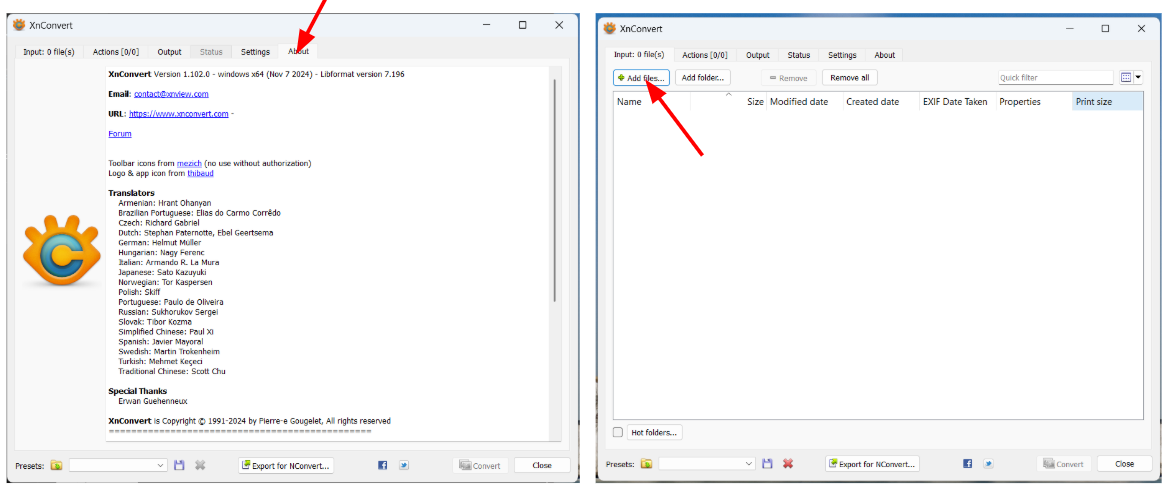Viewport: 1168px width, 488px height.
Task: Switch to Actions [0/0] tab in About-tab window
Action: 115,52
